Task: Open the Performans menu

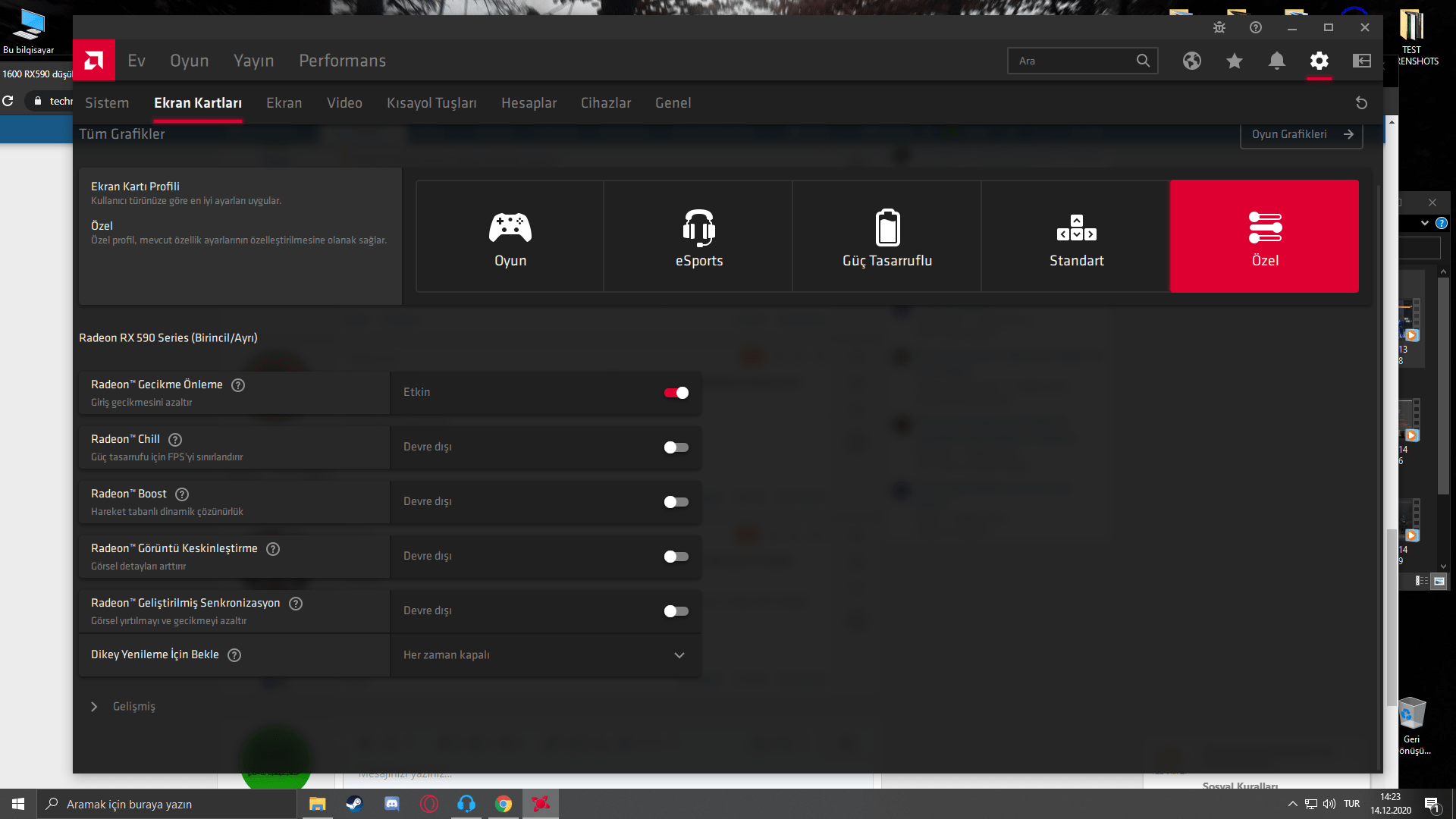Action: (342, 61)
